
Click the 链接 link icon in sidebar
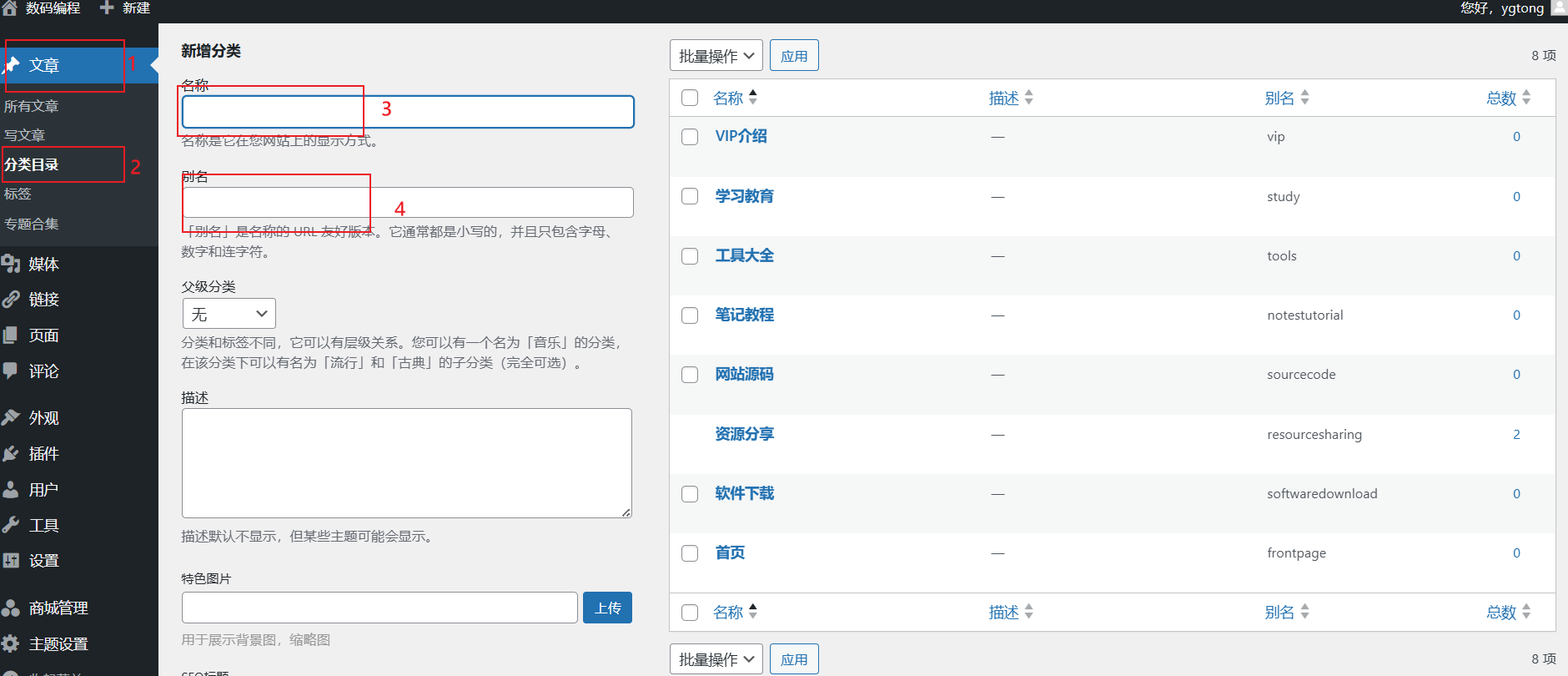click(11, 300)
